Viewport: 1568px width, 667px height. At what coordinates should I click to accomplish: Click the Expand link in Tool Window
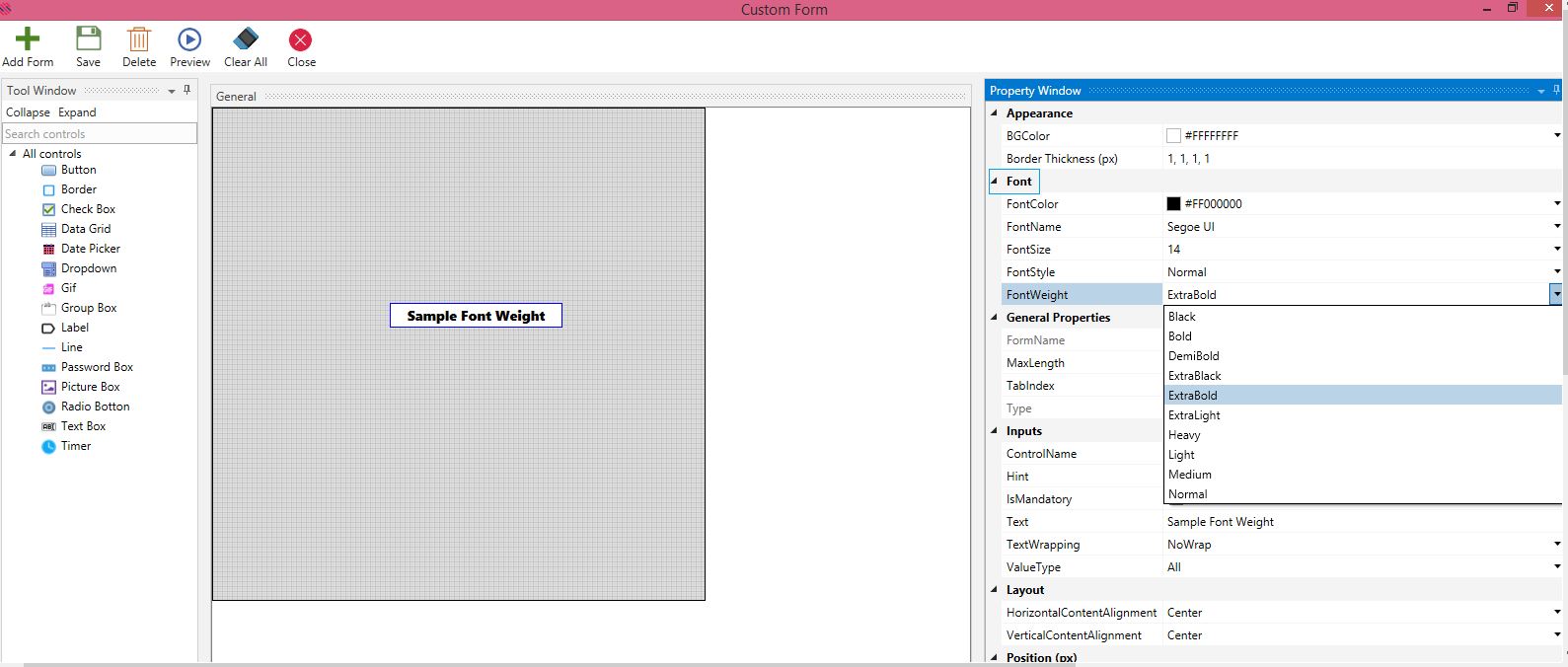[77, 112]
